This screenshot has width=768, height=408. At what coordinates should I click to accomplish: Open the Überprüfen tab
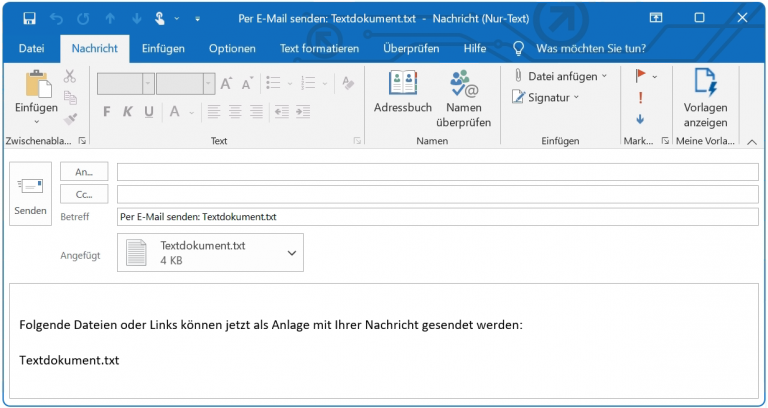(412, 48)
